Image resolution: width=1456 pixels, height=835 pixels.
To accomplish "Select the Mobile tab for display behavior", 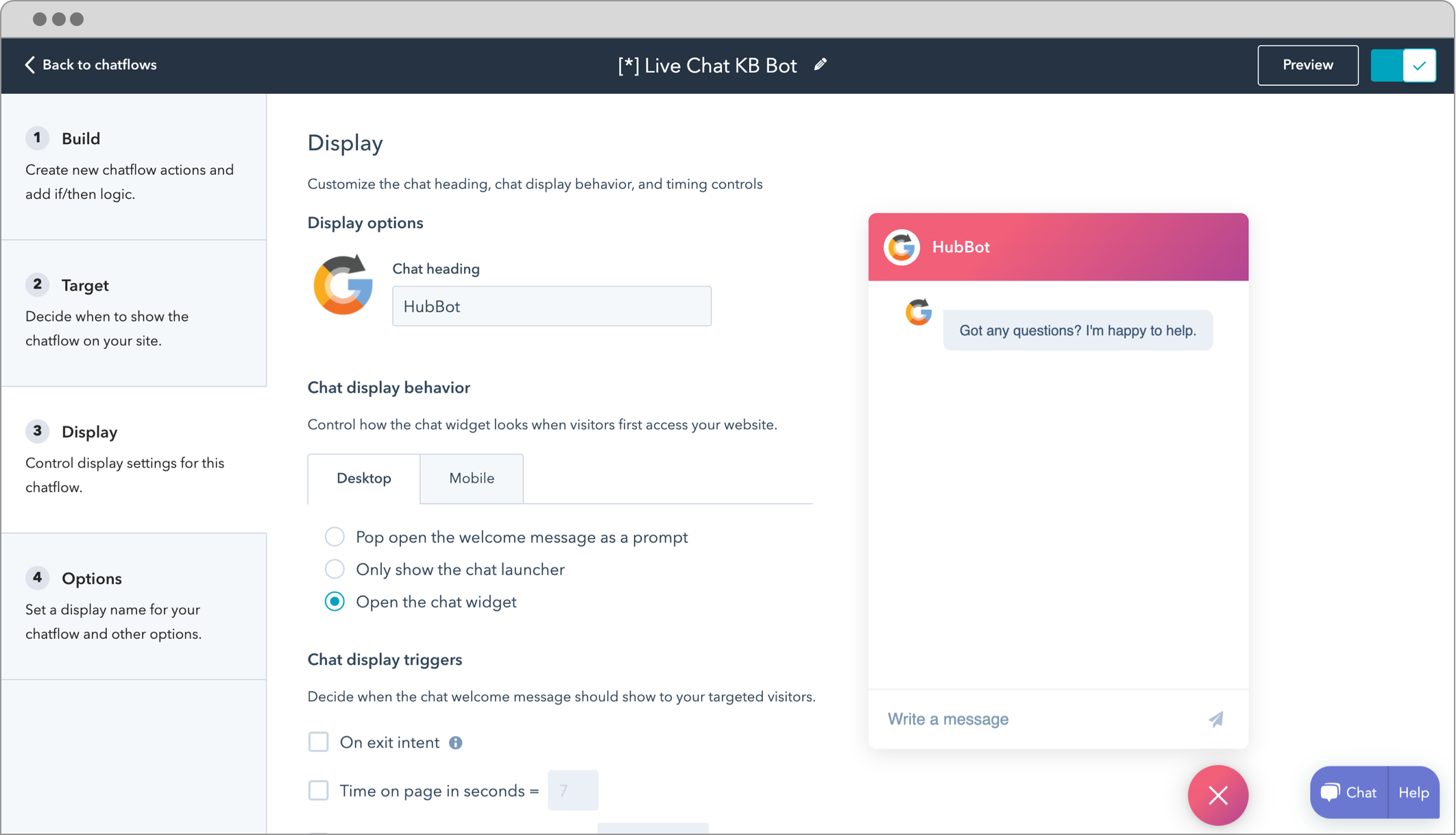I will 471,477.
